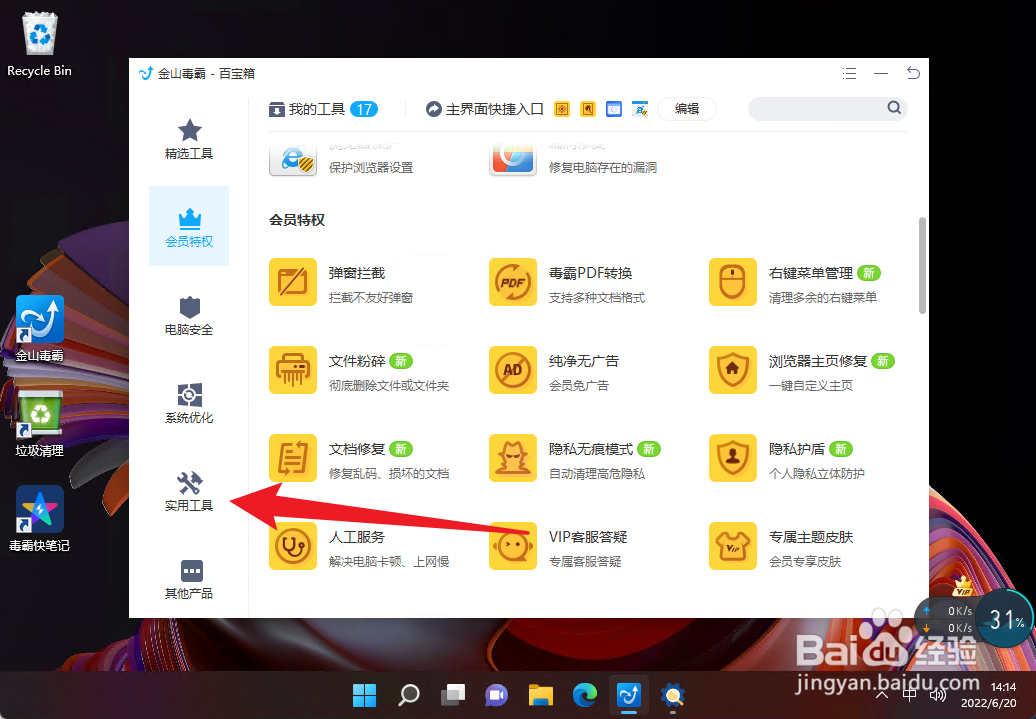Viewport: 1036px width, 719px height.
Task: Open 金山毒霸 desktop shortcut
Action: 40,328
